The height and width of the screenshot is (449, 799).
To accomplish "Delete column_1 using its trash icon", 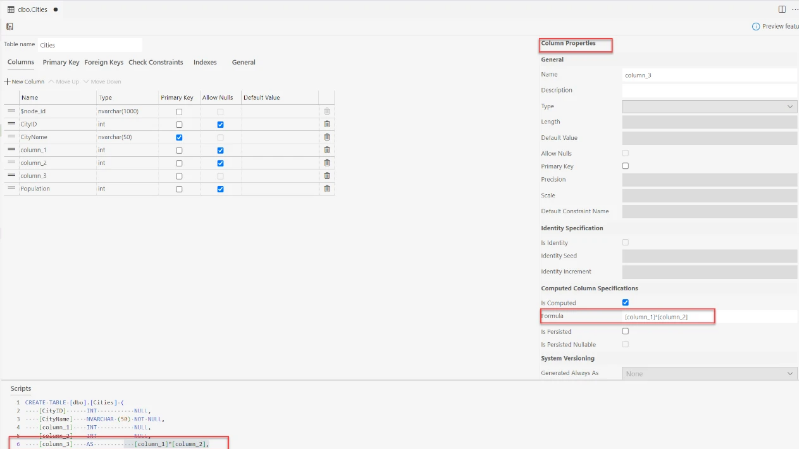I will click(327, 150).
